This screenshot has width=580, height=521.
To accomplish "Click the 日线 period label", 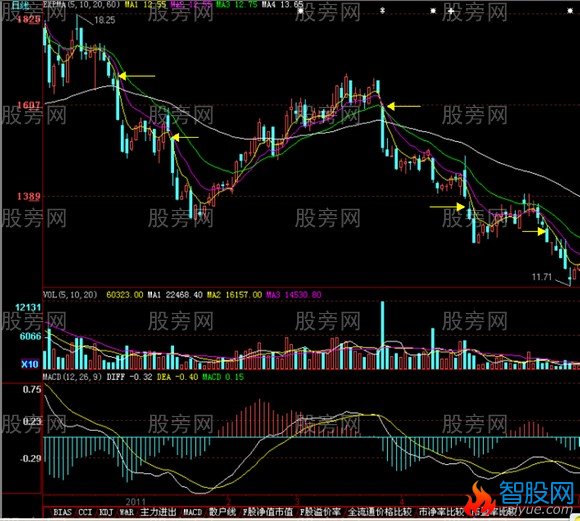I will pos(20,5).
